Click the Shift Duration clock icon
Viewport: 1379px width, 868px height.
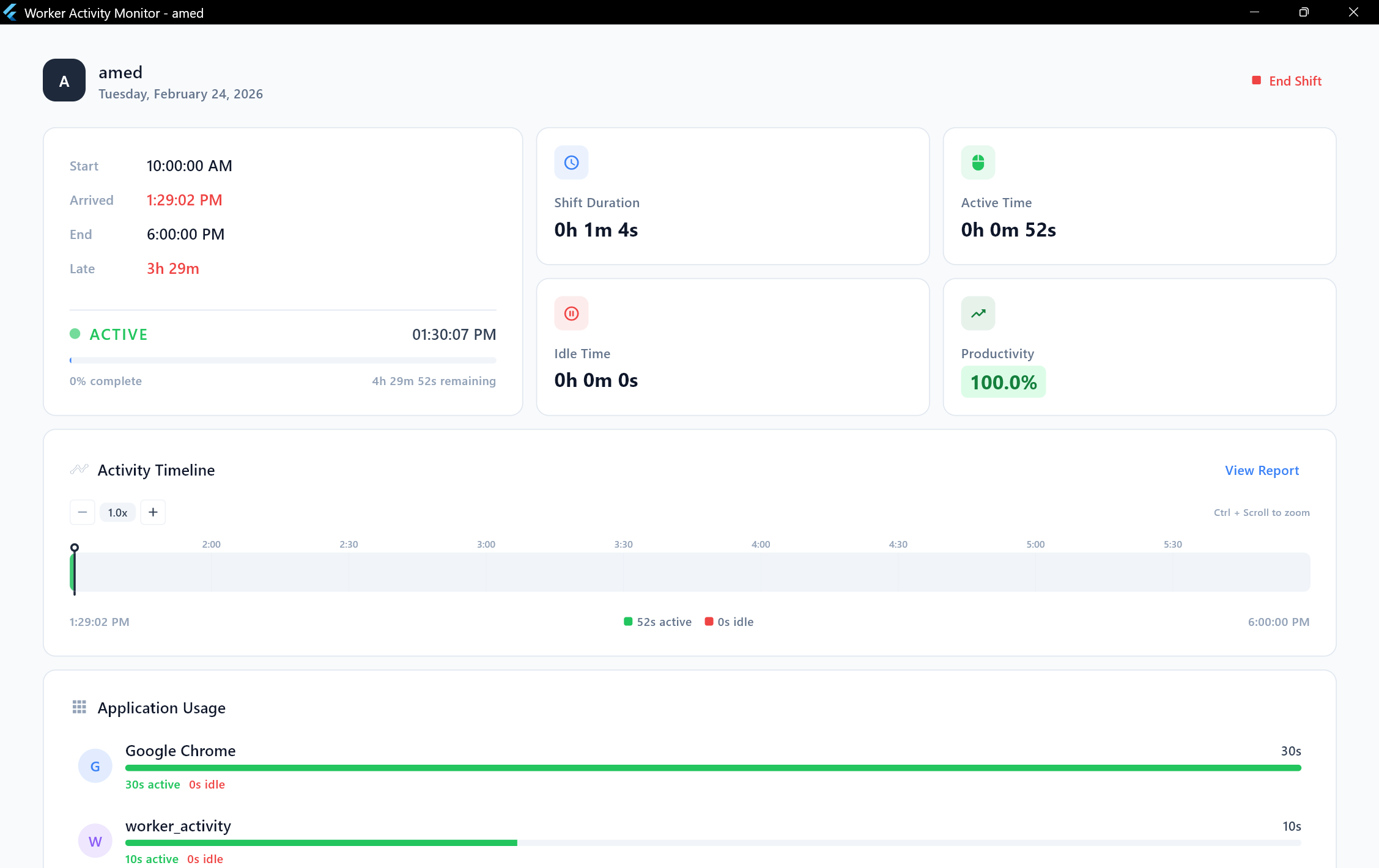coord(571,162)
